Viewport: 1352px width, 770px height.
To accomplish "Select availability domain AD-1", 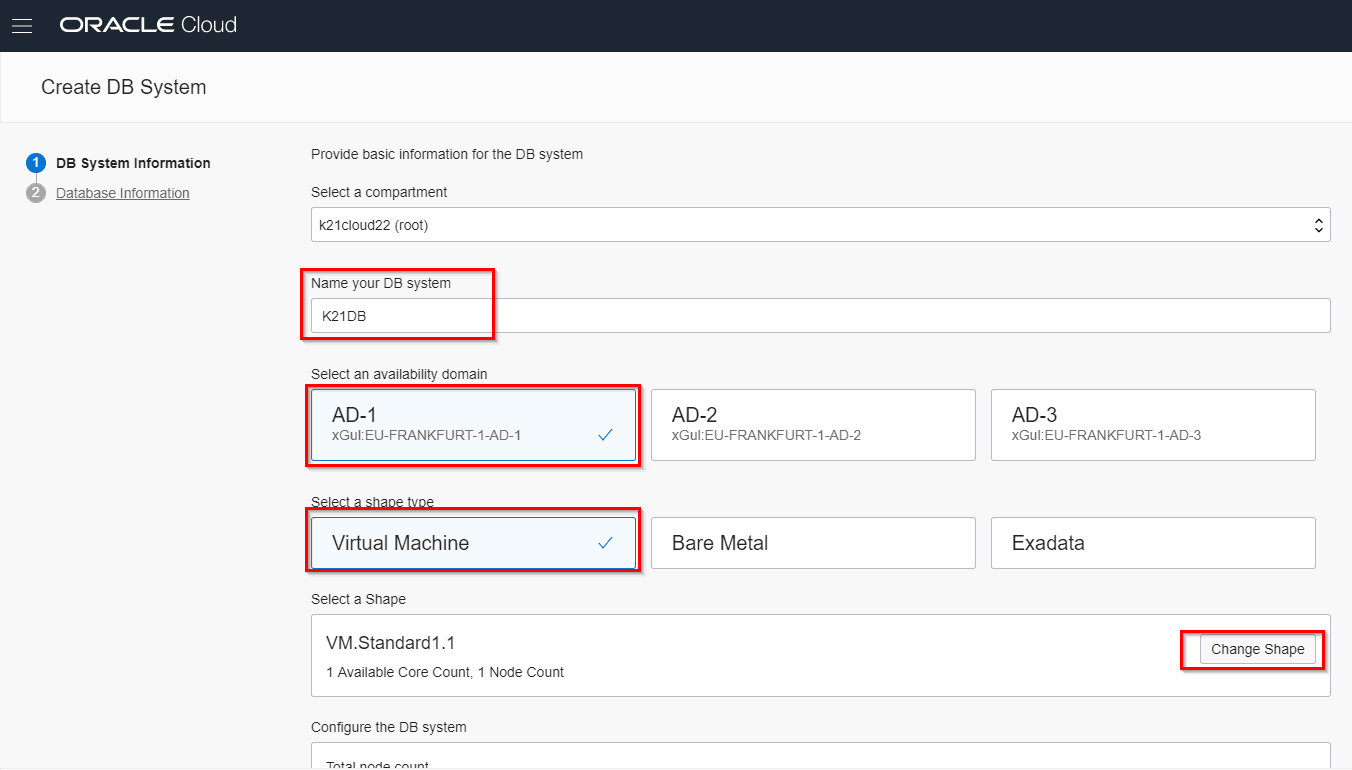I will 473,425.
